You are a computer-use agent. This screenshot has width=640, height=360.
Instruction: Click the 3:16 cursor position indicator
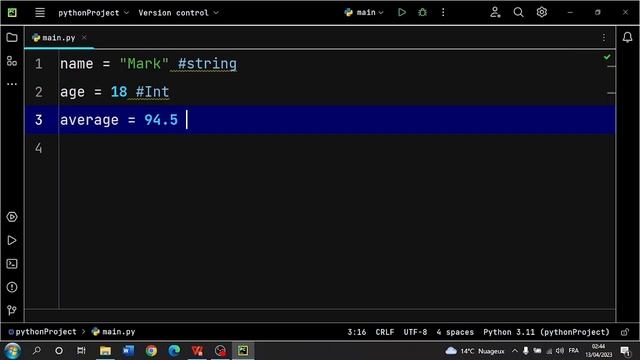357,332
